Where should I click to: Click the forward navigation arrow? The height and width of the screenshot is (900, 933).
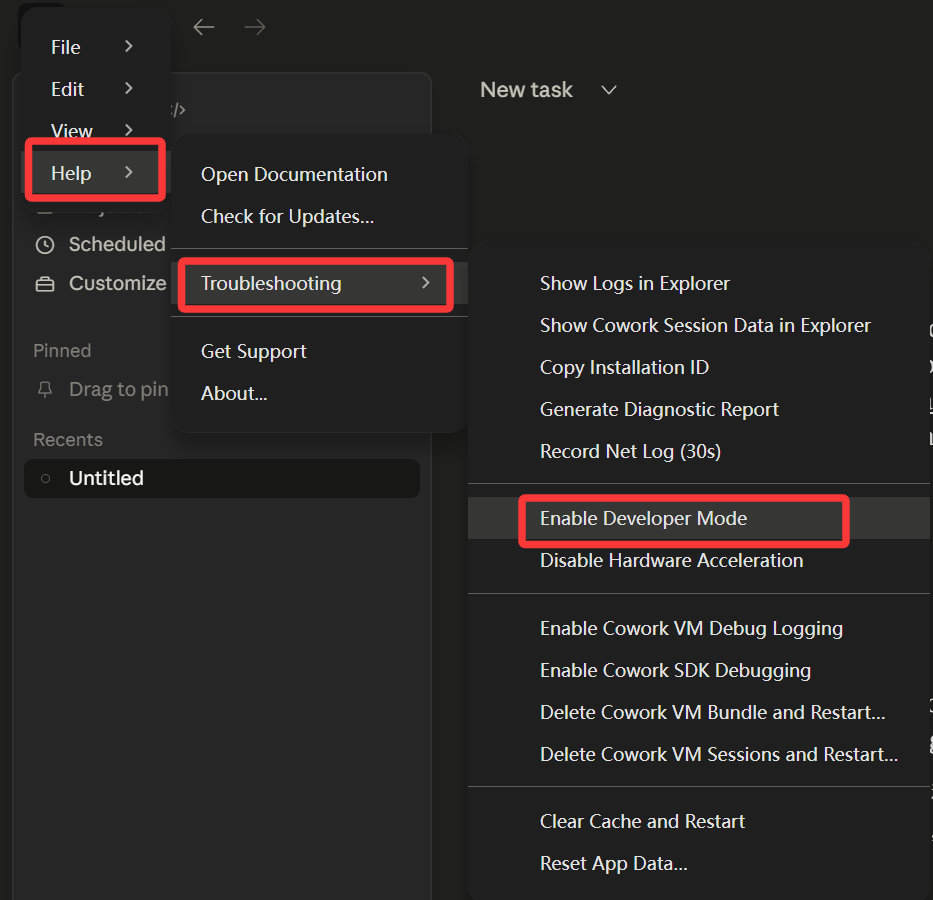point(255,27)
